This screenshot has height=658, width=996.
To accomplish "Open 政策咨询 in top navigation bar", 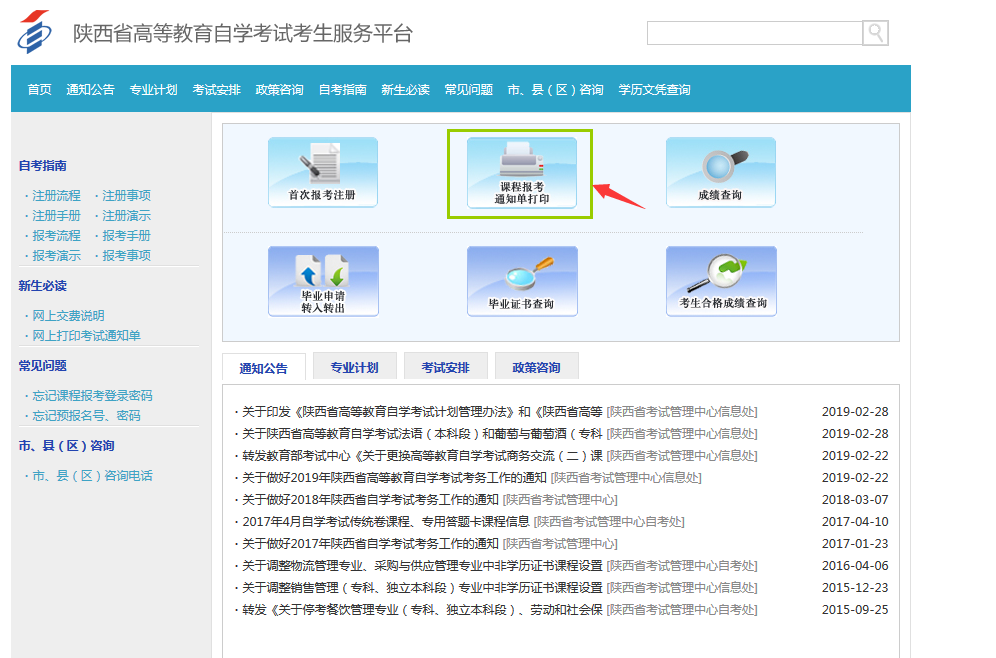I will coord(279,90).
